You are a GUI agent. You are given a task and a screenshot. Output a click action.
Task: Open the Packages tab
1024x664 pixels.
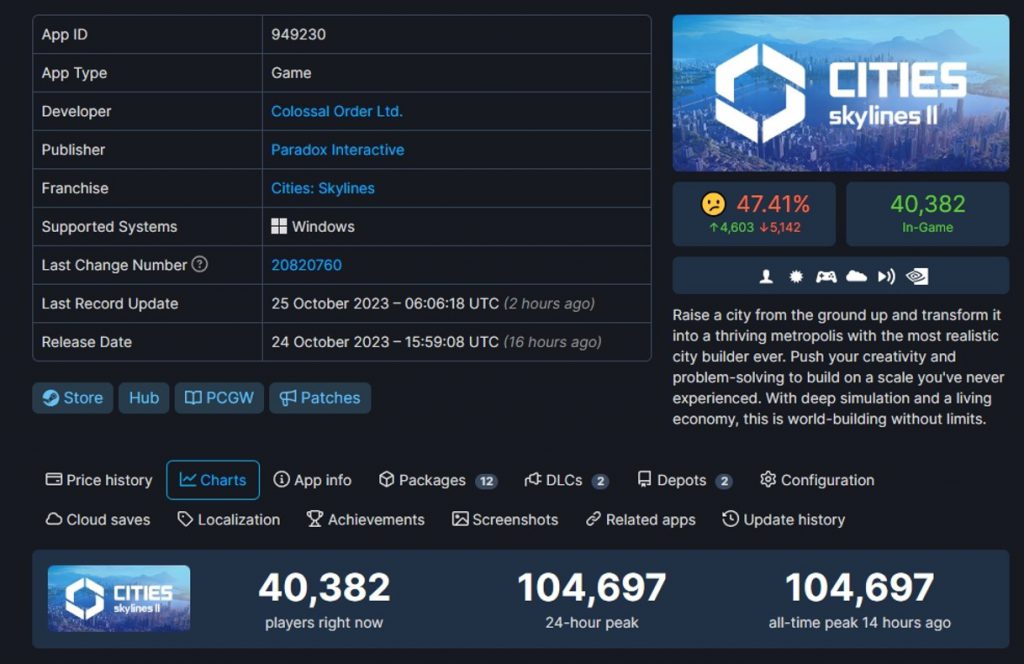pos(438,480)
